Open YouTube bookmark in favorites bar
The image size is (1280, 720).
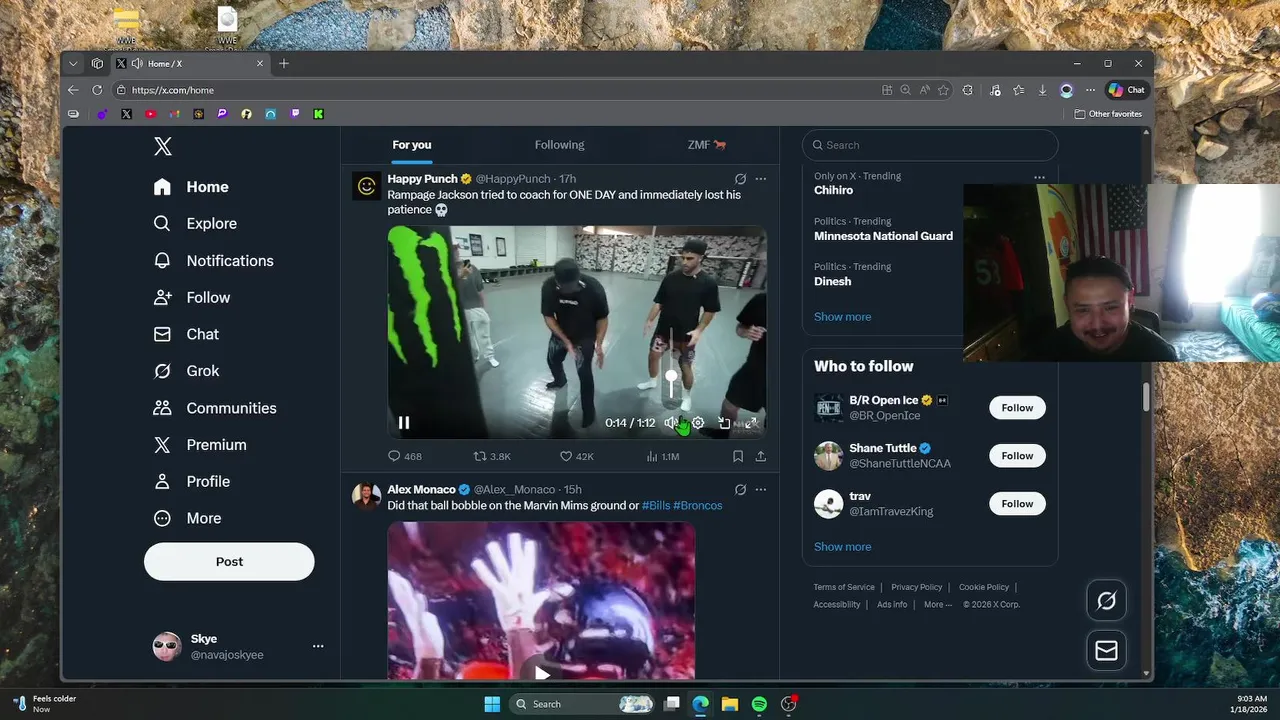[150, 114]
